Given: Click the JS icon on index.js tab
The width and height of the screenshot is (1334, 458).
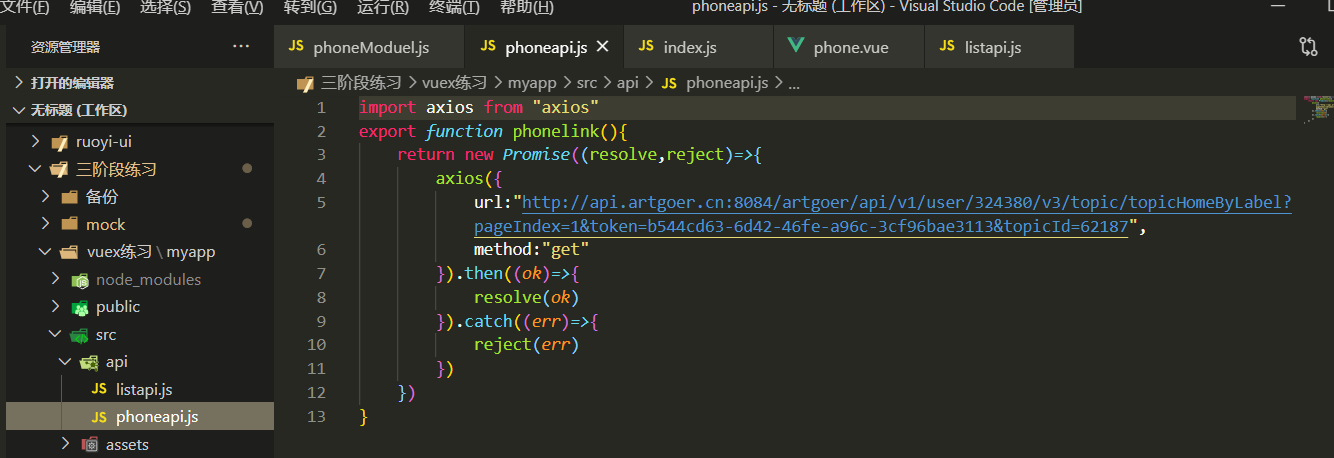Looking at the screenshot, I should [646, 47].
